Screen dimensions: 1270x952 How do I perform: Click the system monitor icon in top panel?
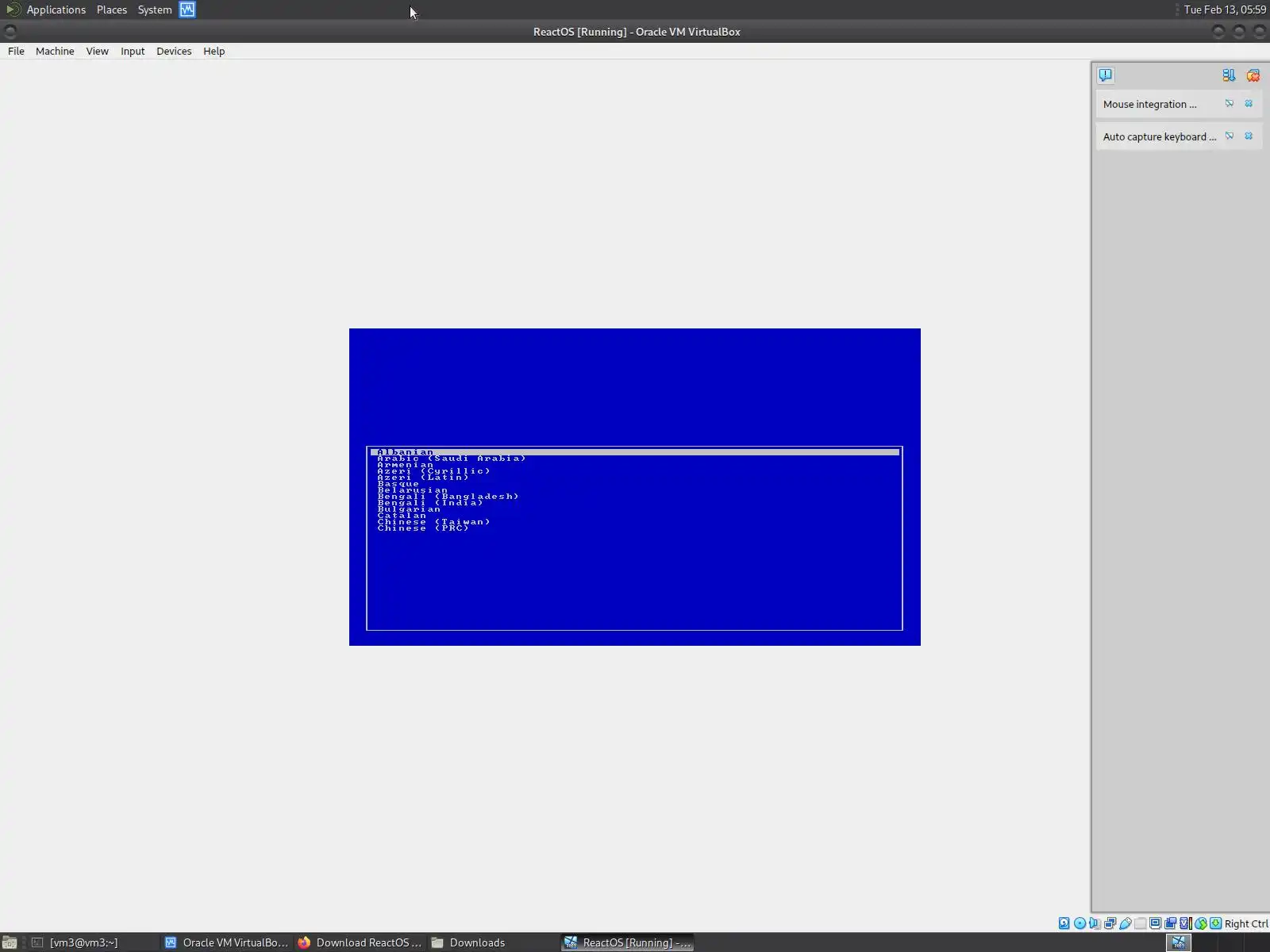click(187, 10)
